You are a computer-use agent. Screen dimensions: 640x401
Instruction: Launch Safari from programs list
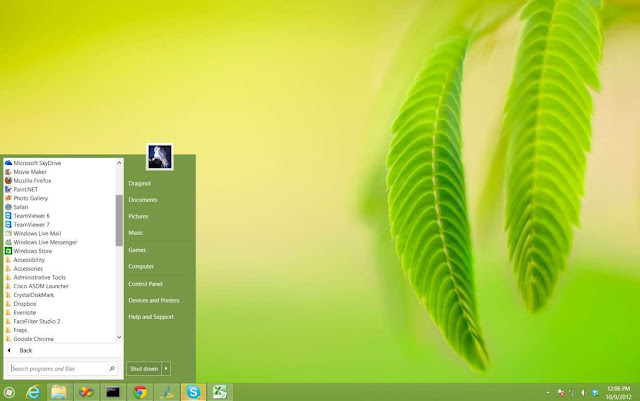16,207
